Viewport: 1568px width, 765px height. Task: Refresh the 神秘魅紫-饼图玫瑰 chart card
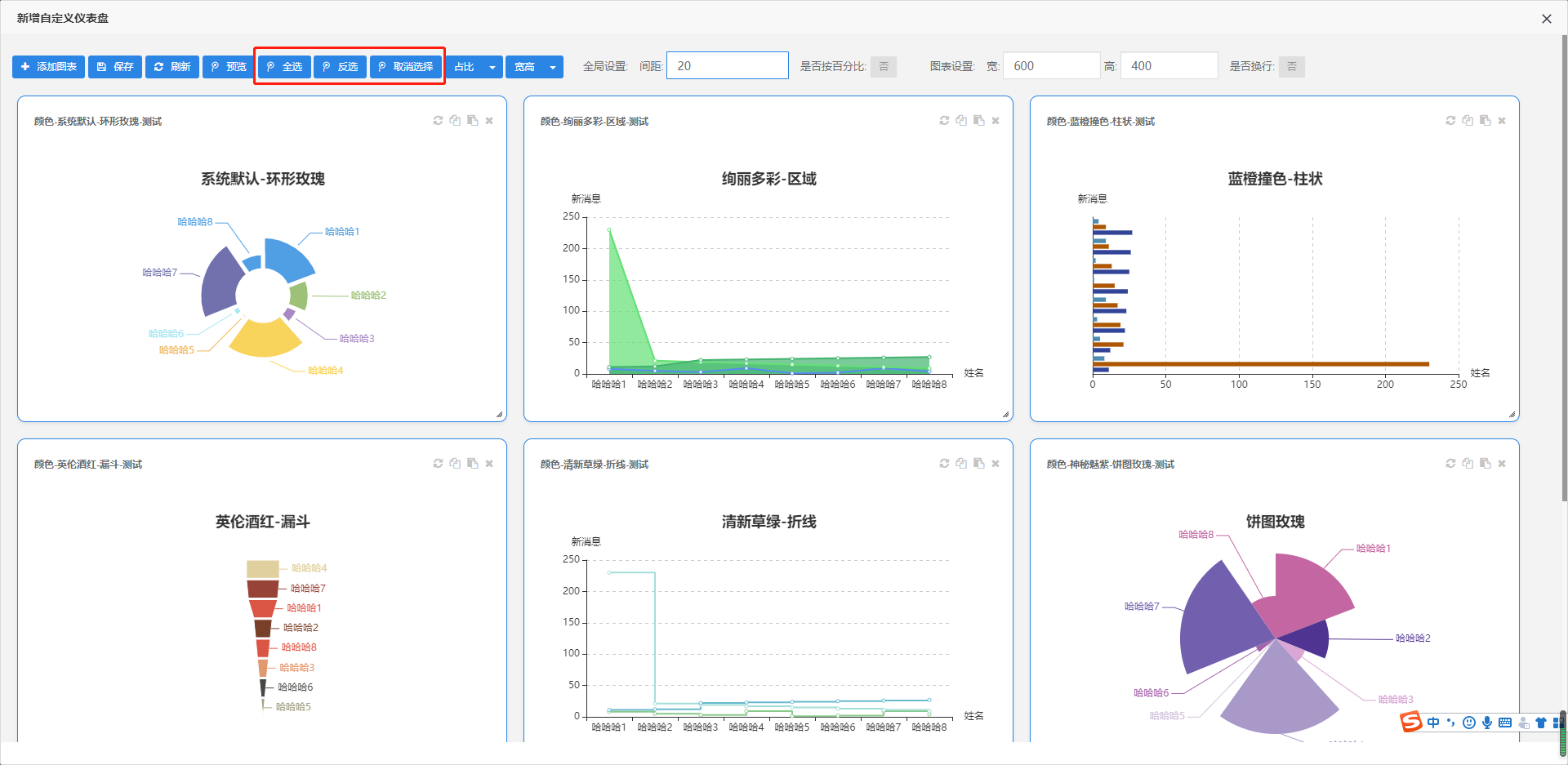(1450, 464)
